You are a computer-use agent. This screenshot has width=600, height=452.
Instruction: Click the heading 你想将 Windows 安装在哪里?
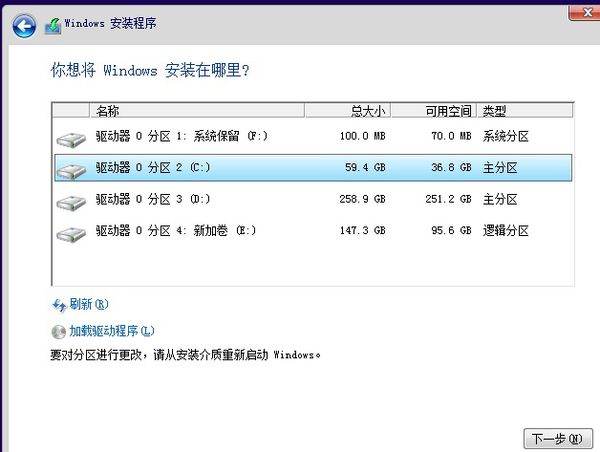pyautogui.click(x=150, y=70)
